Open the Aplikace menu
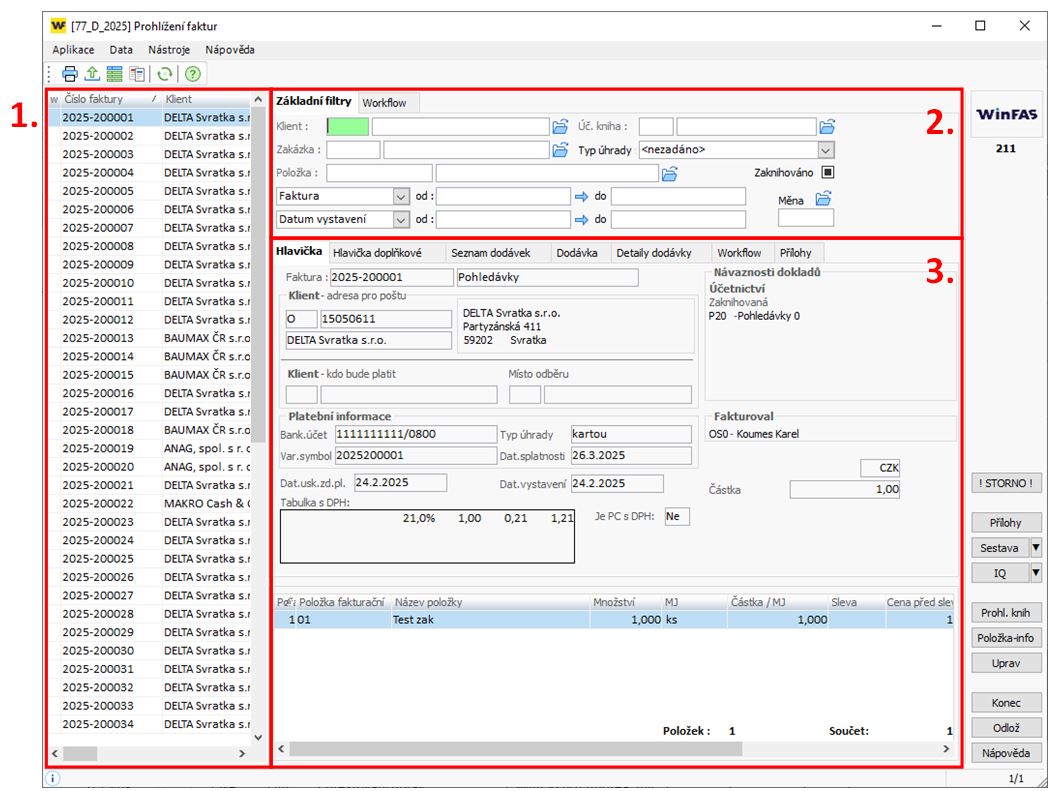 [x=73, y=50]
